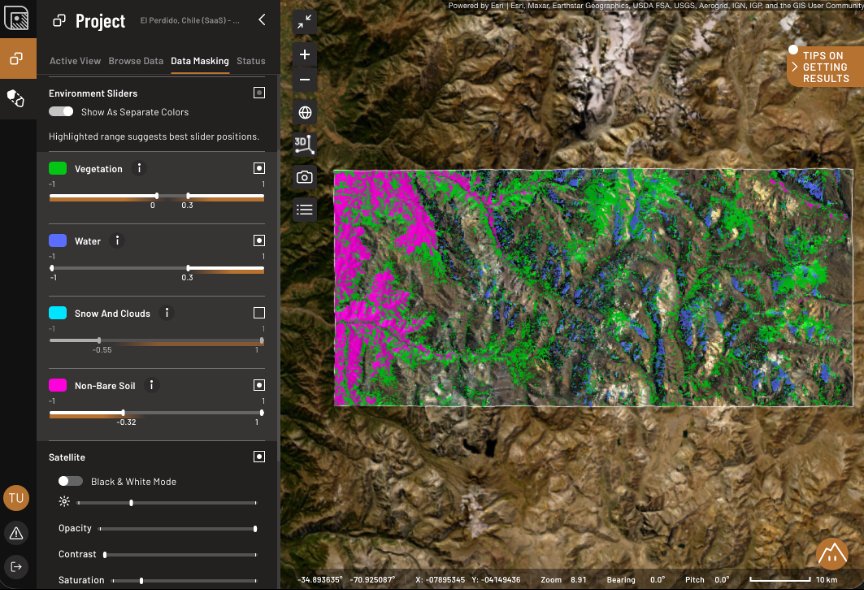This screenshot has height=590, width=864.
Task: Click the Zoom 8.91 readout
Action: [563, 580]
